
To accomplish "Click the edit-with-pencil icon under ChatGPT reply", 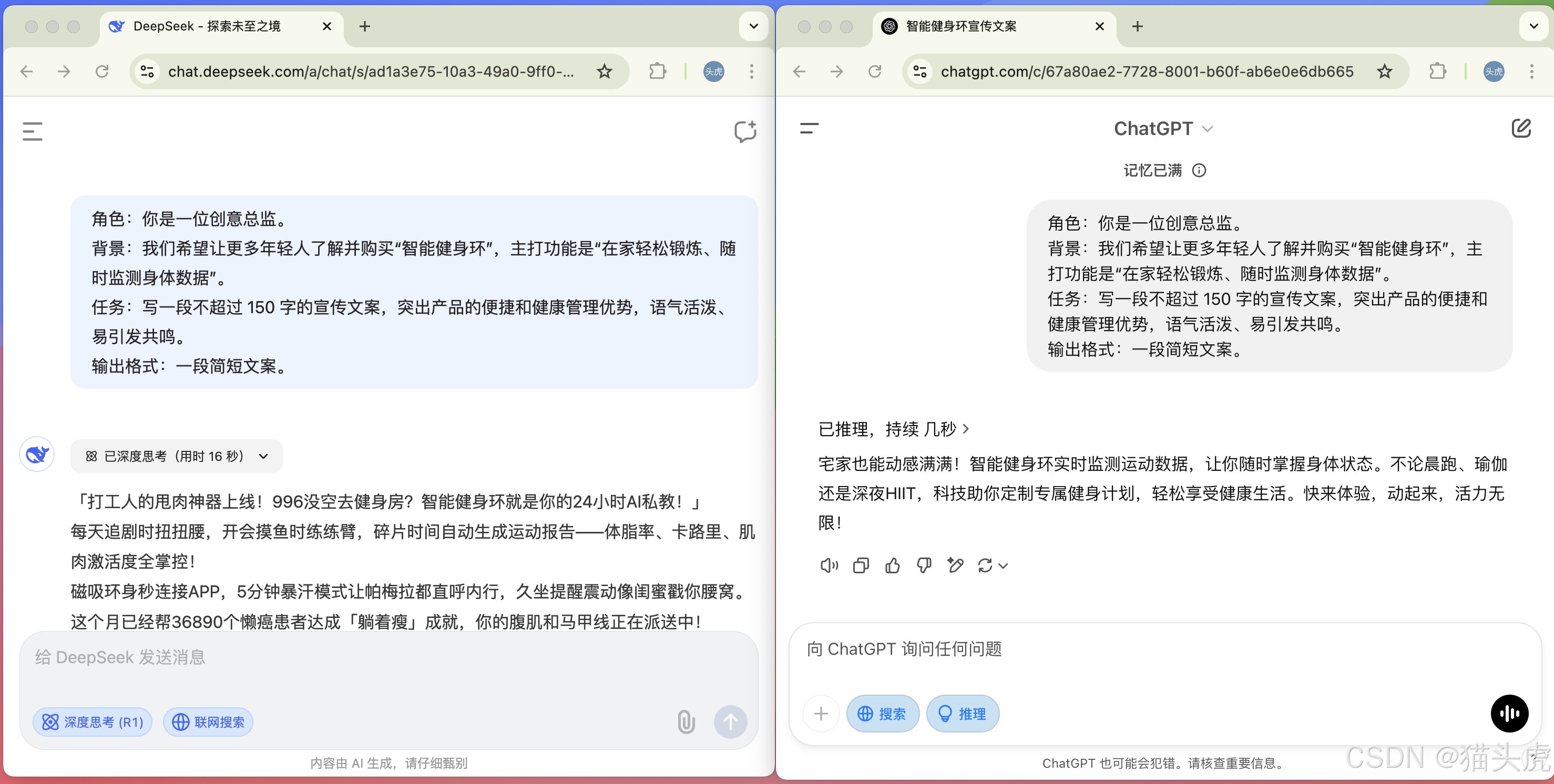I will [x=955, y=565].
